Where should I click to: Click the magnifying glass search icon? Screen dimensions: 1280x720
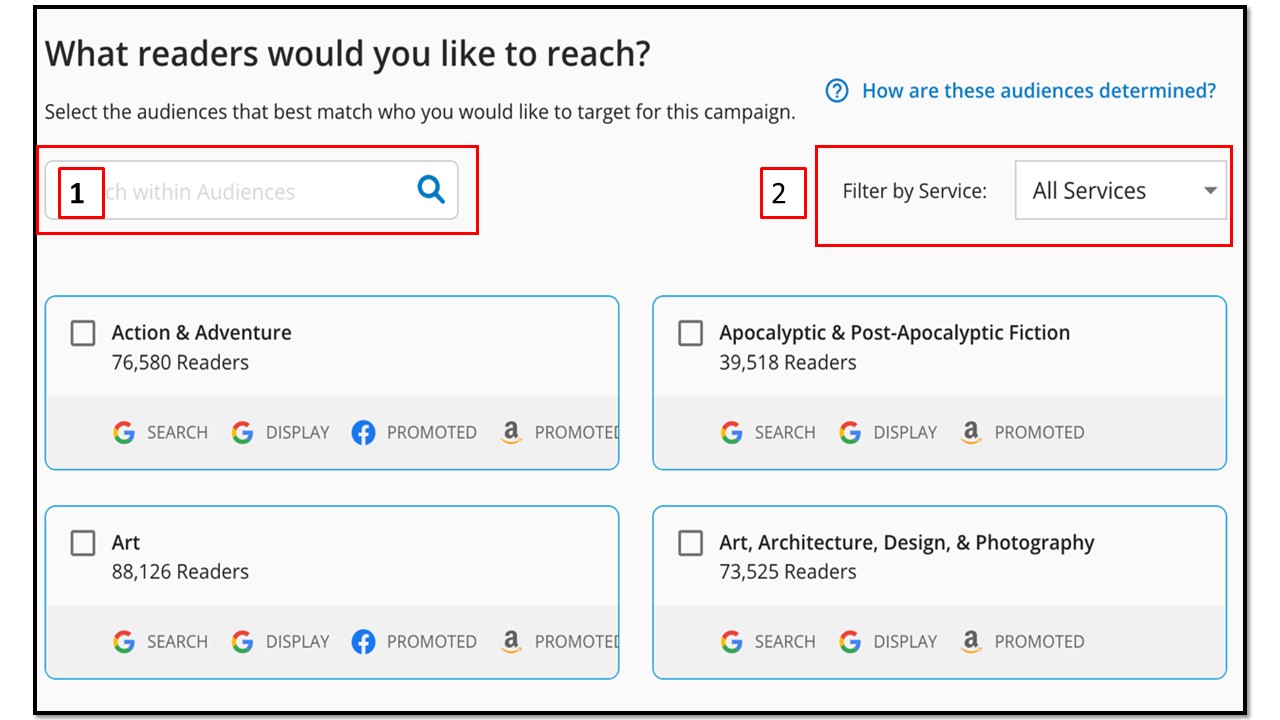pyautogui.click(x=431, y=189)
